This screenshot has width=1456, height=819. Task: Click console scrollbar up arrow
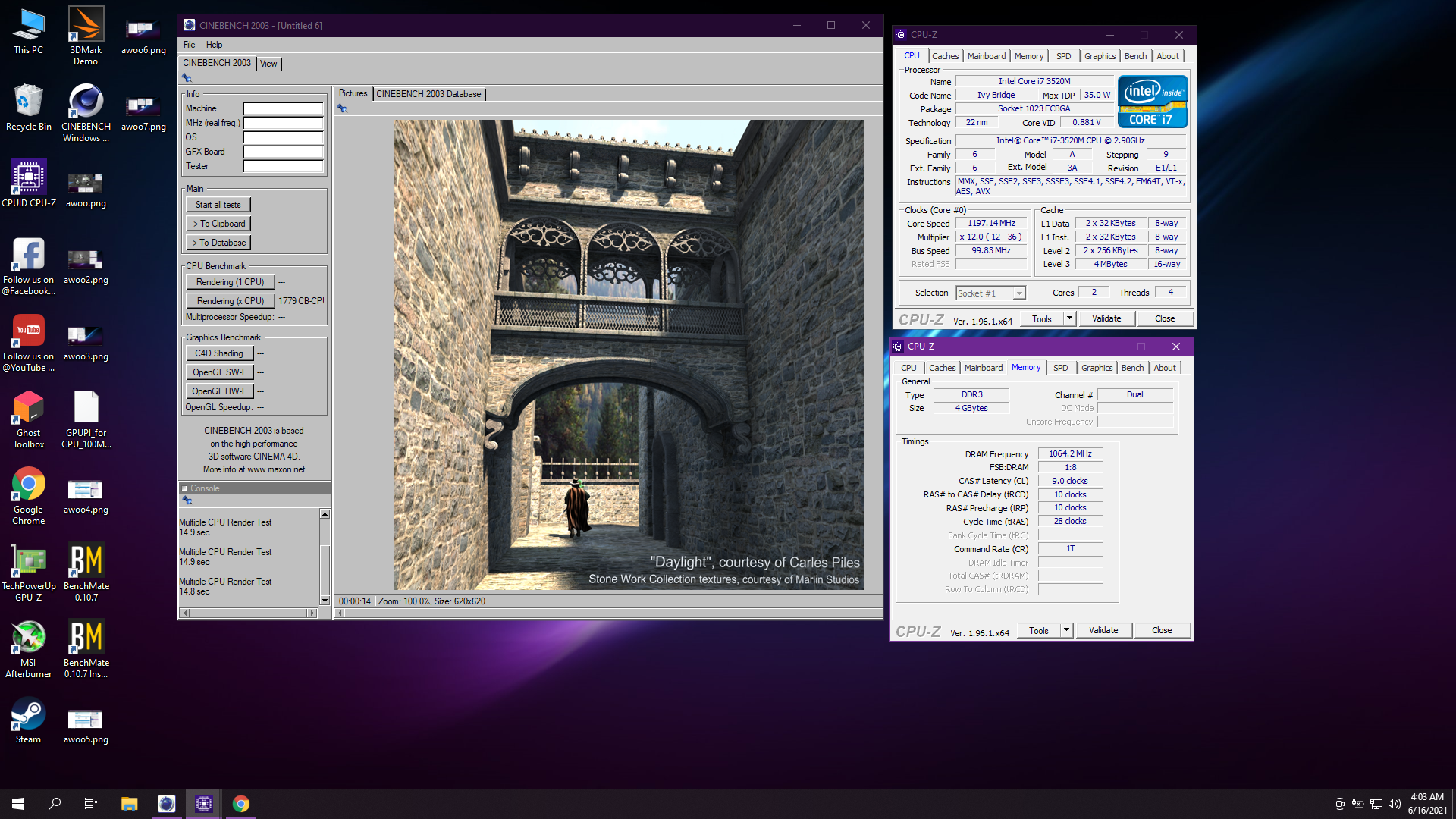tap(325, 514)
